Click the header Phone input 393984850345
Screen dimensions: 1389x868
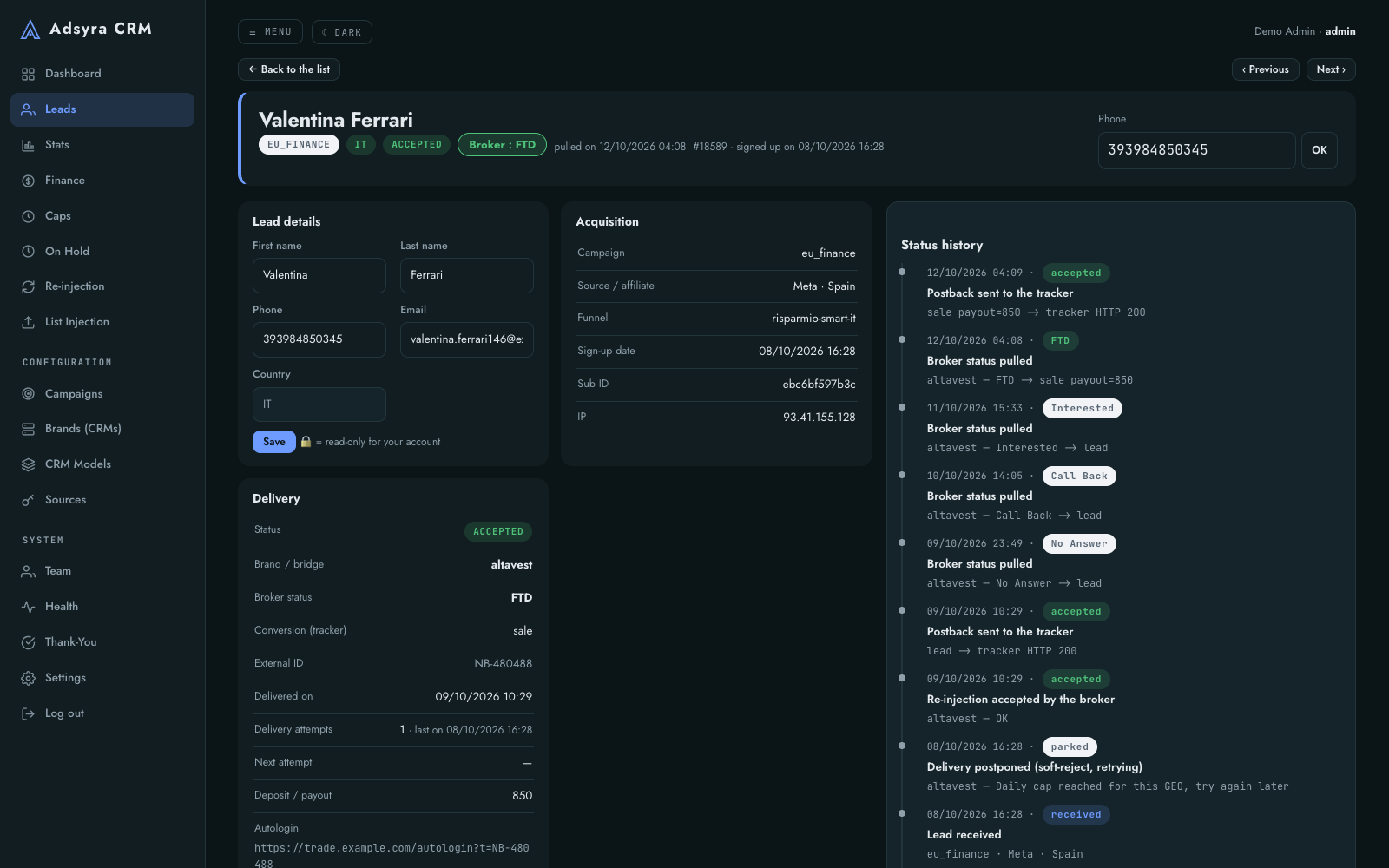[1197, 150]
